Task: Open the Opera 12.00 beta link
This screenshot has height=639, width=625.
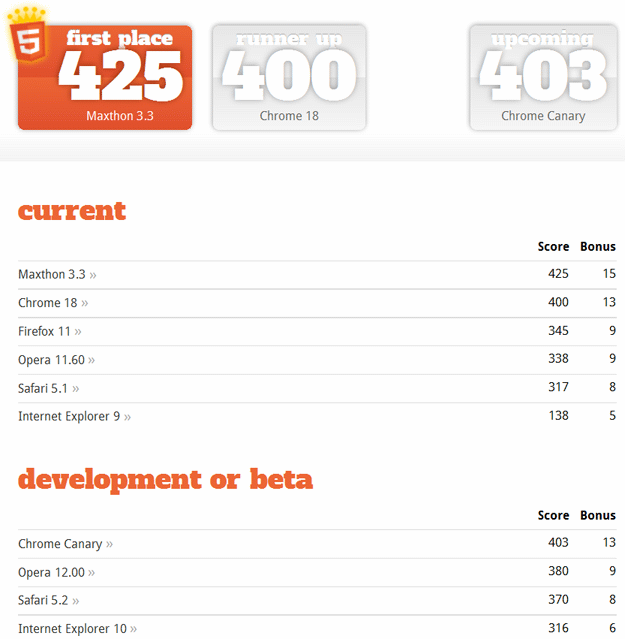Action: click(x=51, y=572)
